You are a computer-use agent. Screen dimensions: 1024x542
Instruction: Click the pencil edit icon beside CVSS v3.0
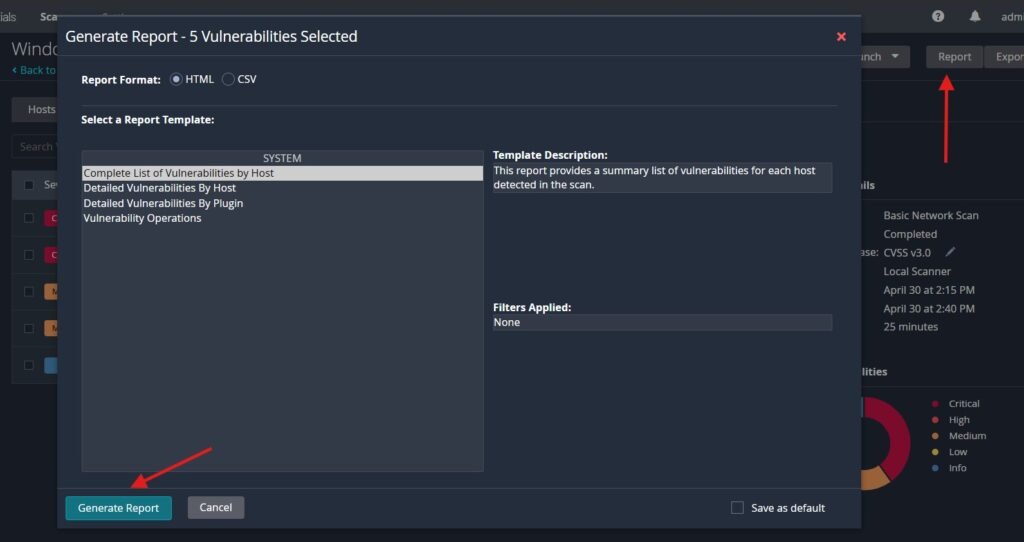tap(951, 252)
